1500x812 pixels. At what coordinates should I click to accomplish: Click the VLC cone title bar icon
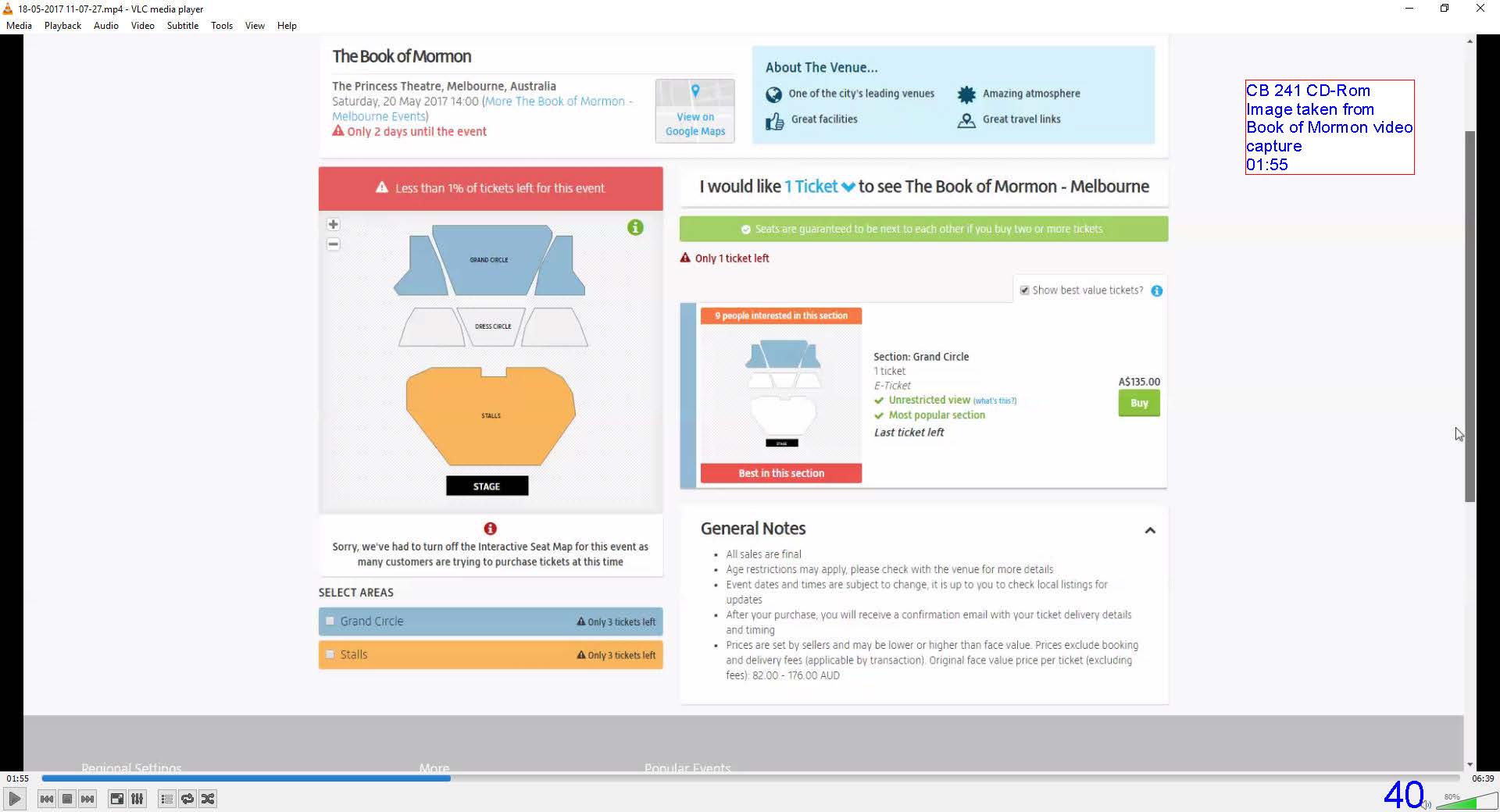click(x=8, y=9)
